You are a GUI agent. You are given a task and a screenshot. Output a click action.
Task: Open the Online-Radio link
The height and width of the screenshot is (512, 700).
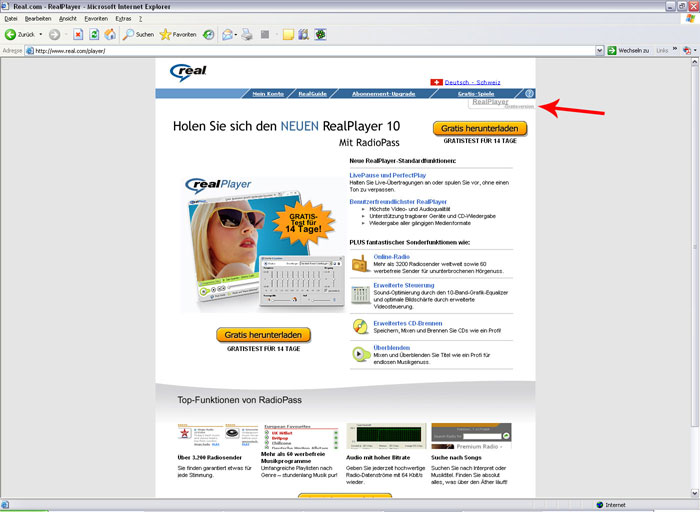point(392,257)
